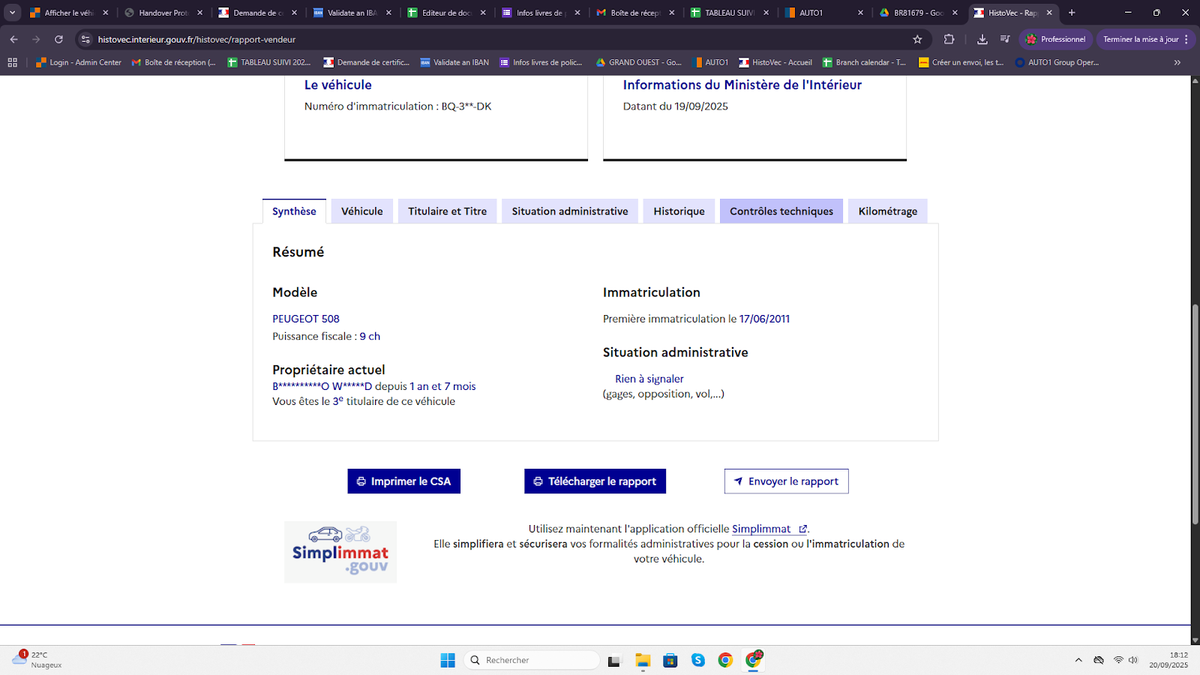Open the browser extensions puzzle icon
Screen dimensions: 1200x675
949,39
